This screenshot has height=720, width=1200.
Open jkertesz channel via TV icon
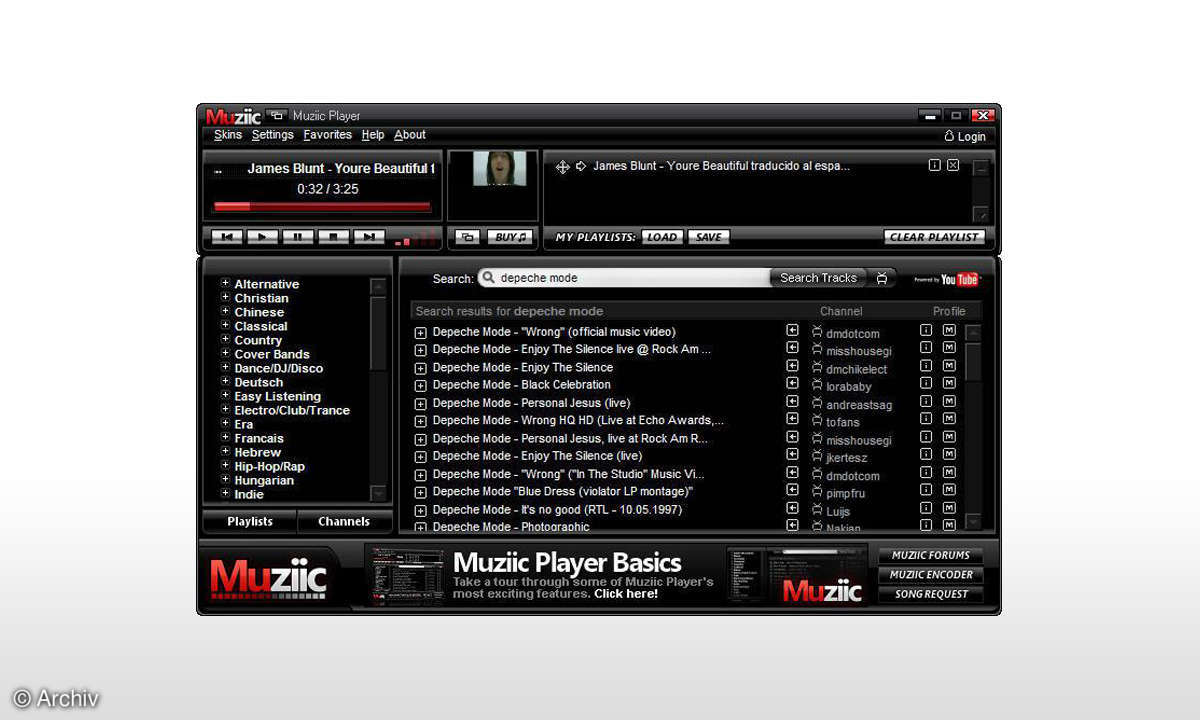point(817,456)
